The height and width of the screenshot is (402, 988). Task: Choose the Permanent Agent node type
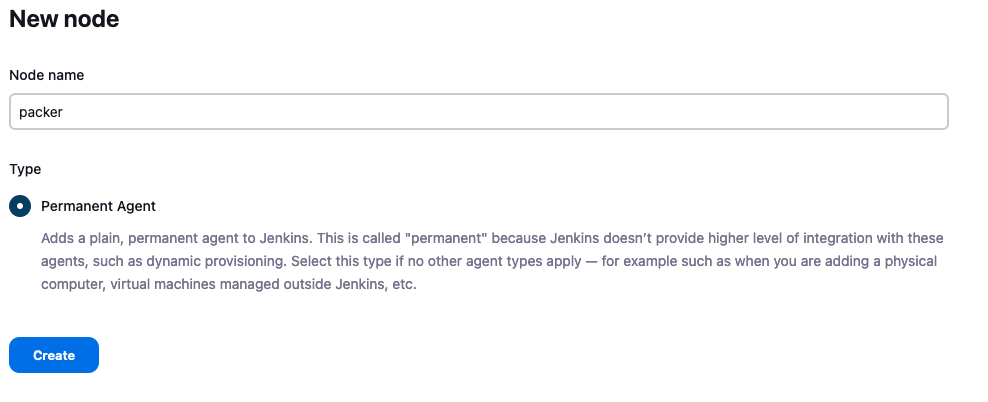pos(20,206)
